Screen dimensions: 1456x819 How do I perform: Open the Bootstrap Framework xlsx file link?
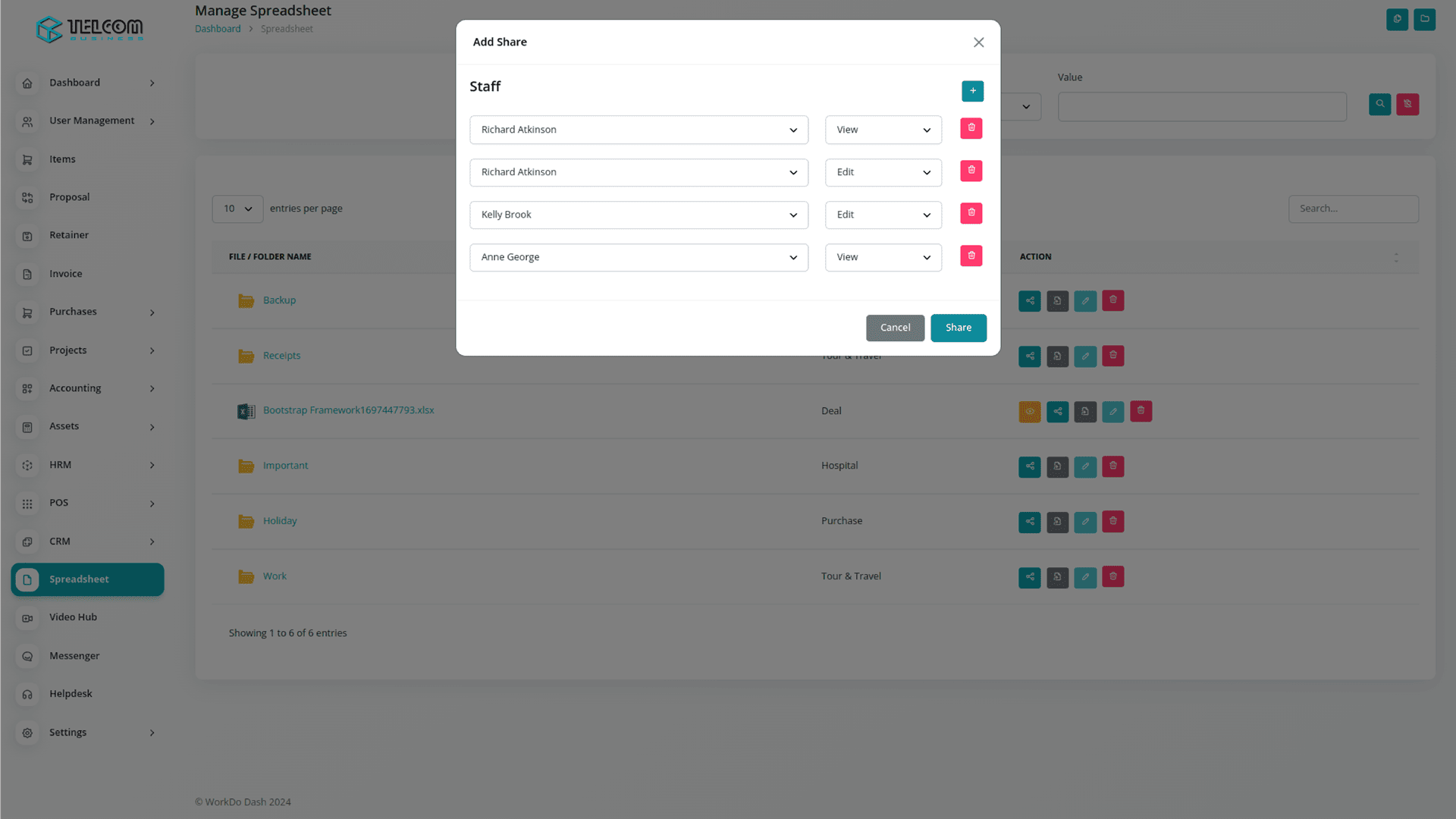coord(348,410)
